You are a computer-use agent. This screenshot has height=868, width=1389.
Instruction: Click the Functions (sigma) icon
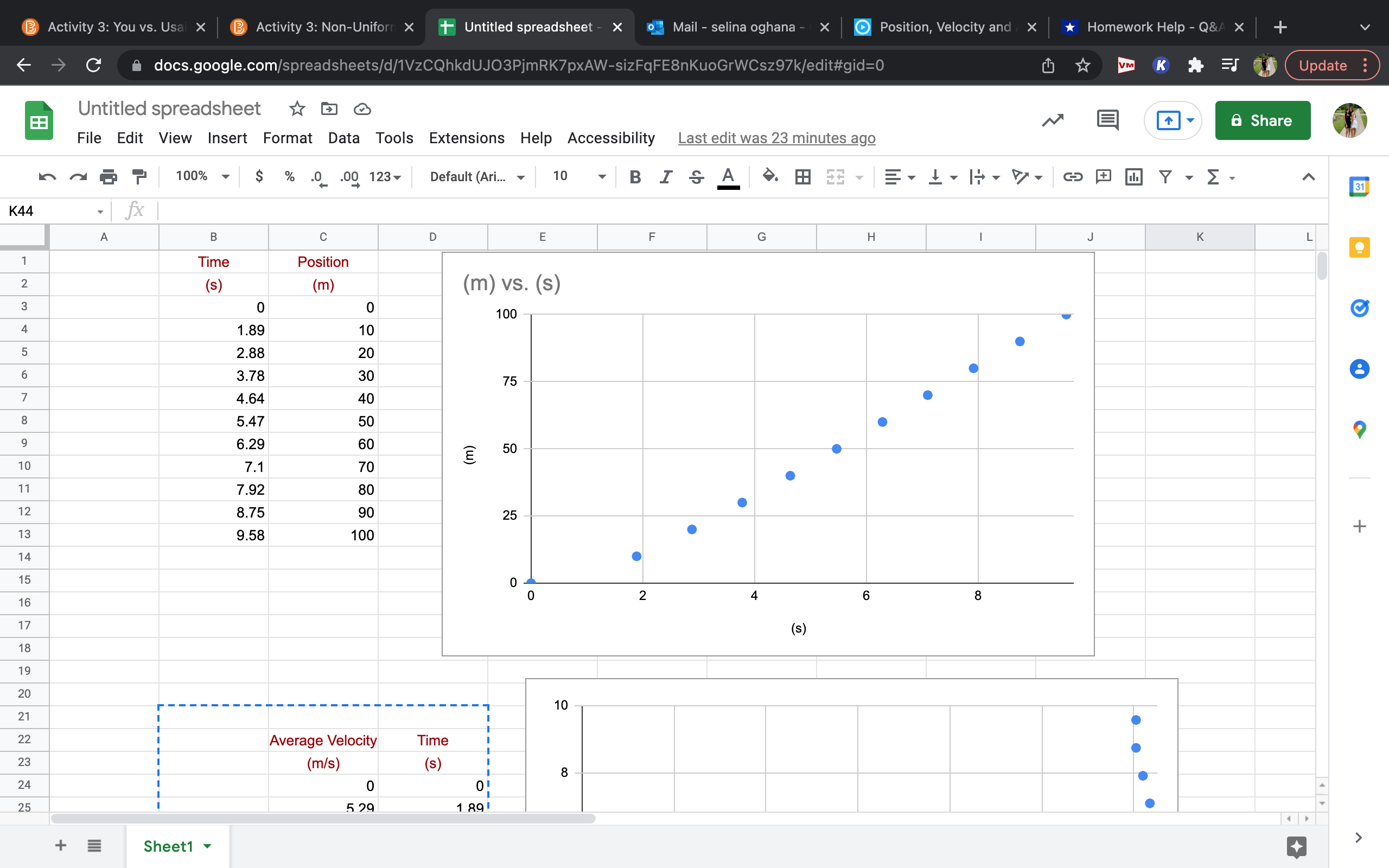pos(1214,177)
